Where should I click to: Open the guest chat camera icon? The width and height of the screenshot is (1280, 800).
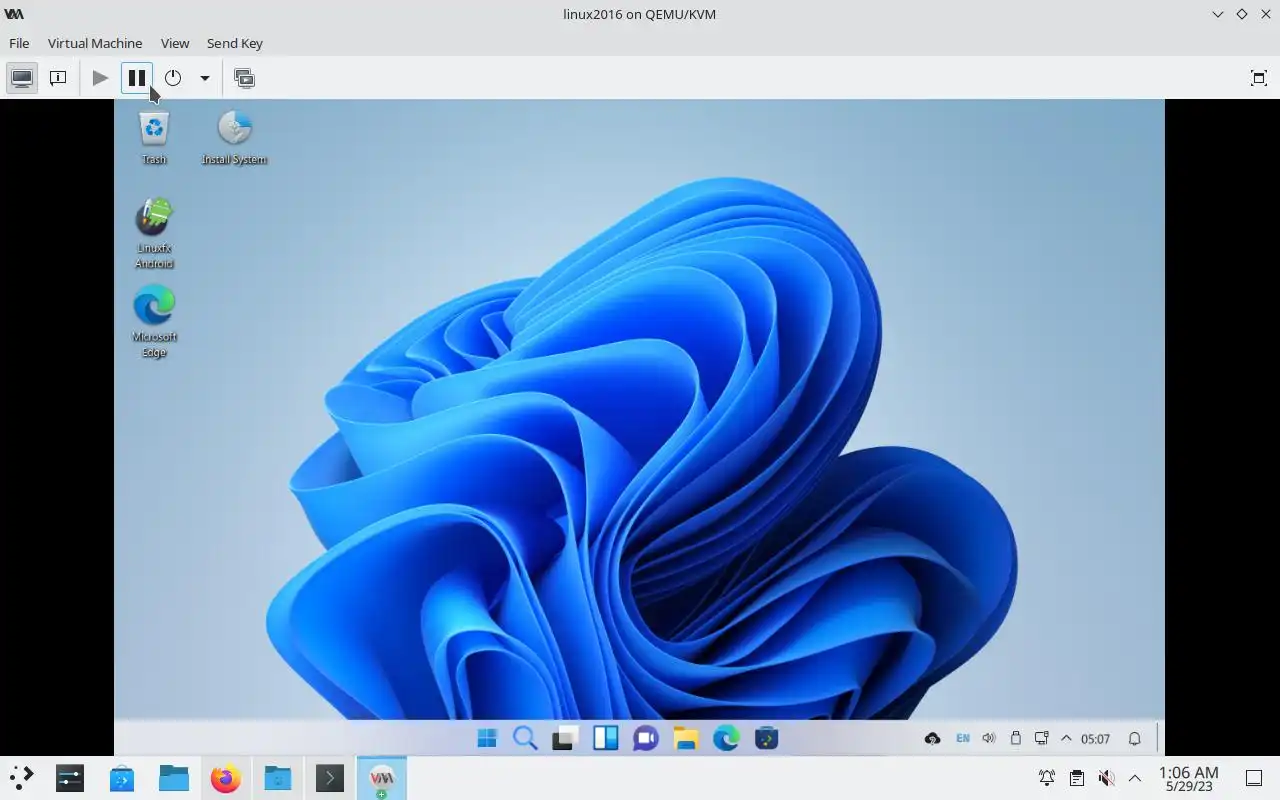click(646, 739)
